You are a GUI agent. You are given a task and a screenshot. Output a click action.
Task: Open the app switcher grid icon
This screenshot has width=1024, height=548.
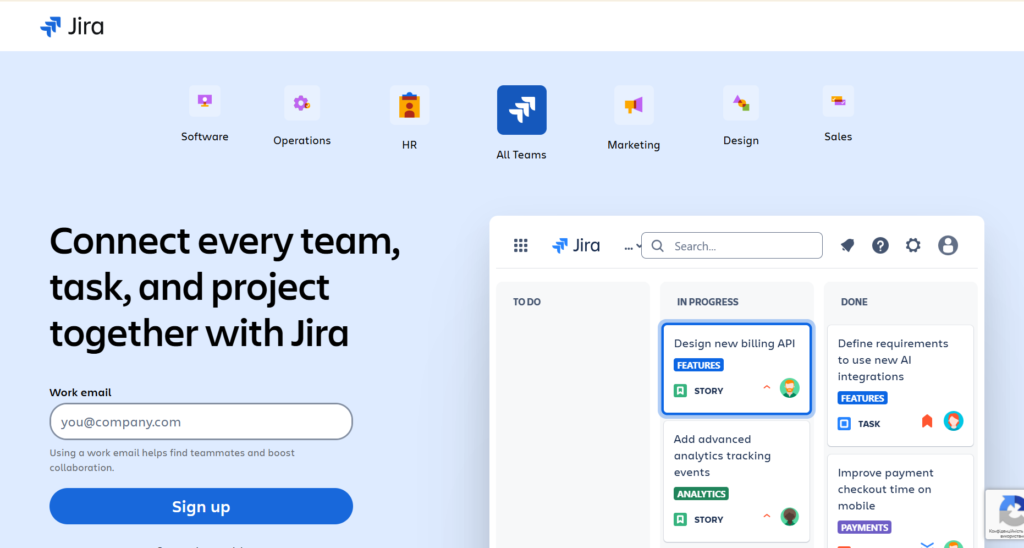[x=520, y=246]
